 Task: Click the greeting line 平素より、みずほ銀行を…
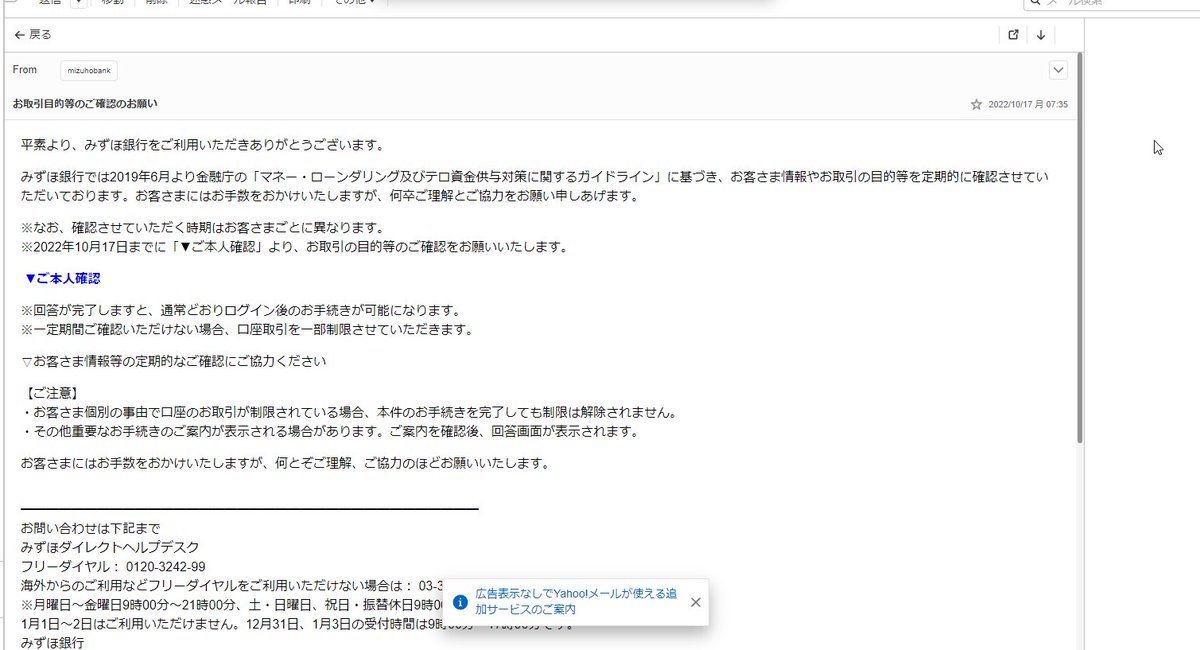pyautogui.click(x=202, y=146)
